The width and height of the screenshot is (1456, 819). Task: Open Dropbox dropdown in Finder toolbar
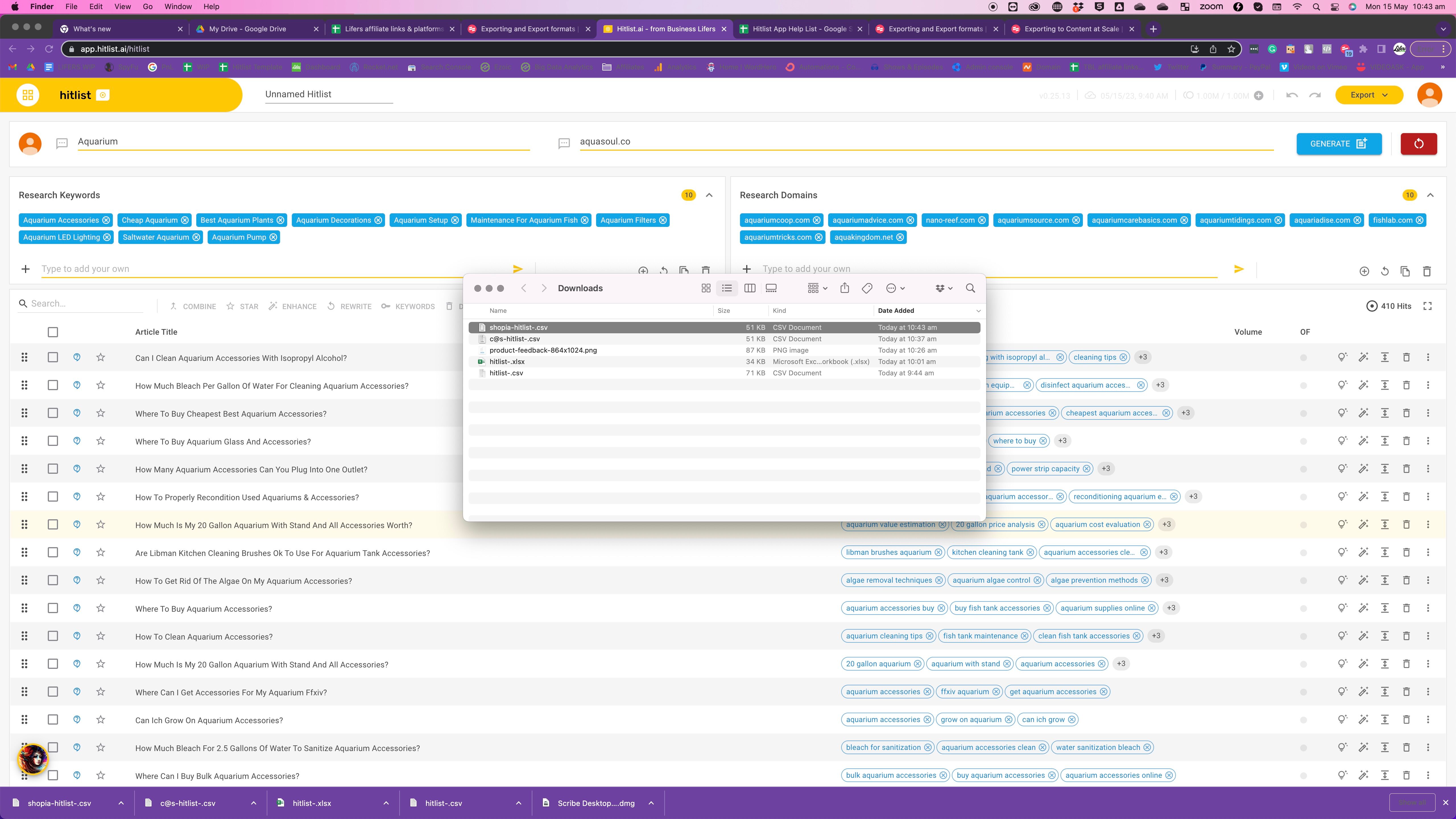944,288
